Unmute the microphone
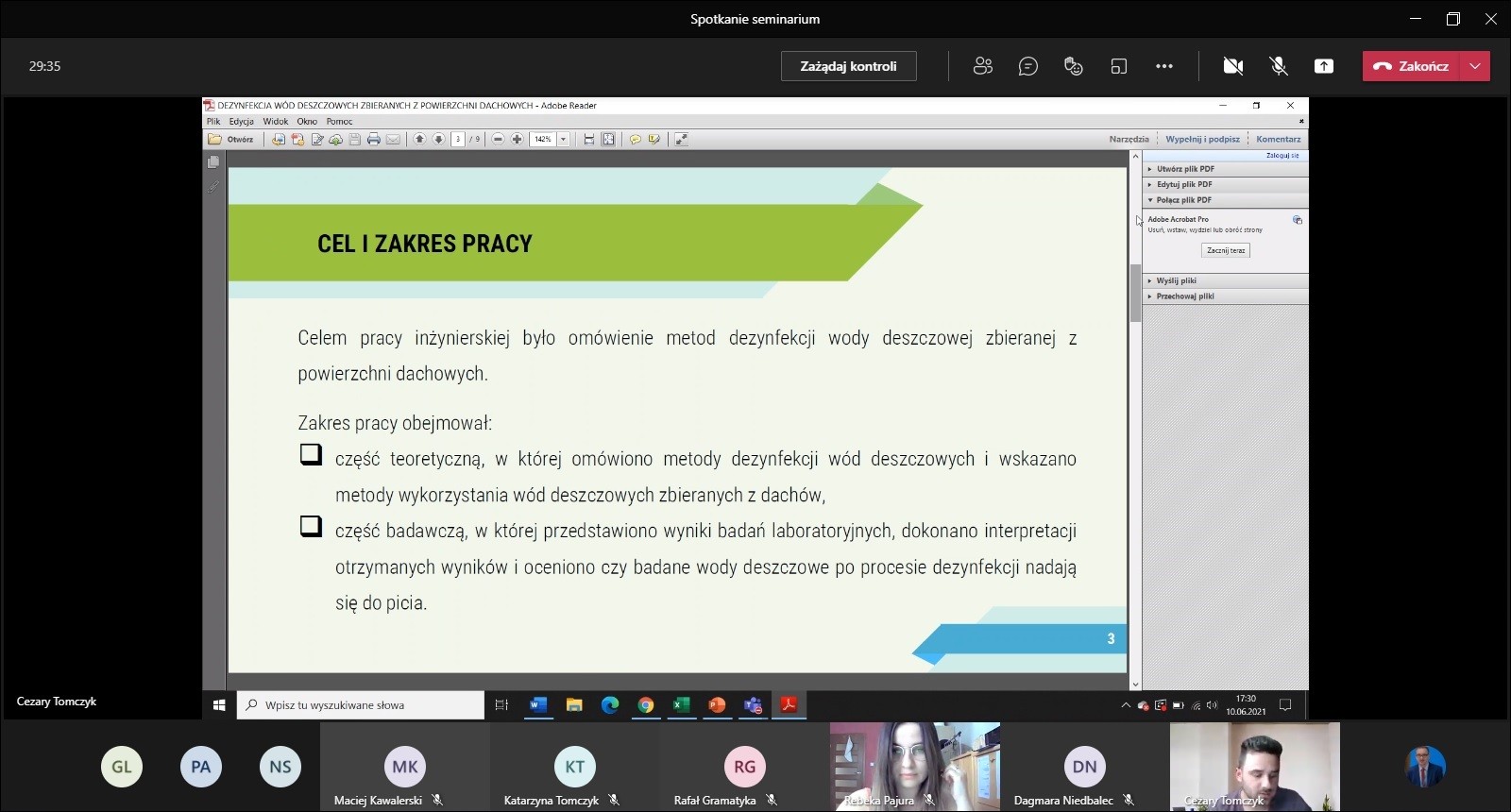1511x812 pixels. coord(1279,66)
